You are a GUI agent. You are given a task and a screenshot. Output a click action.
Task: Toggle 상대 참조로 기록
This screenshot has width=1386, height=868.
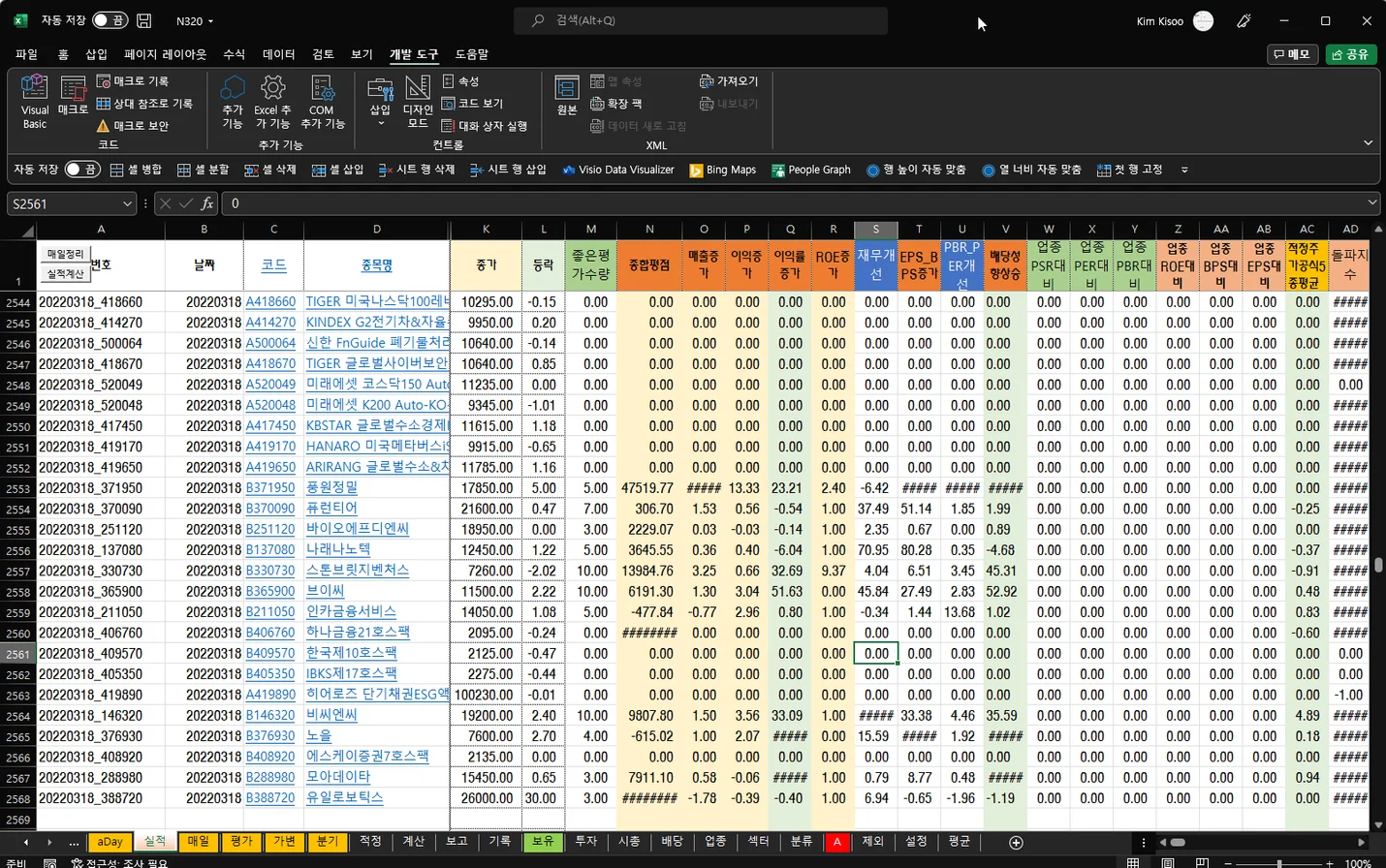144,104
